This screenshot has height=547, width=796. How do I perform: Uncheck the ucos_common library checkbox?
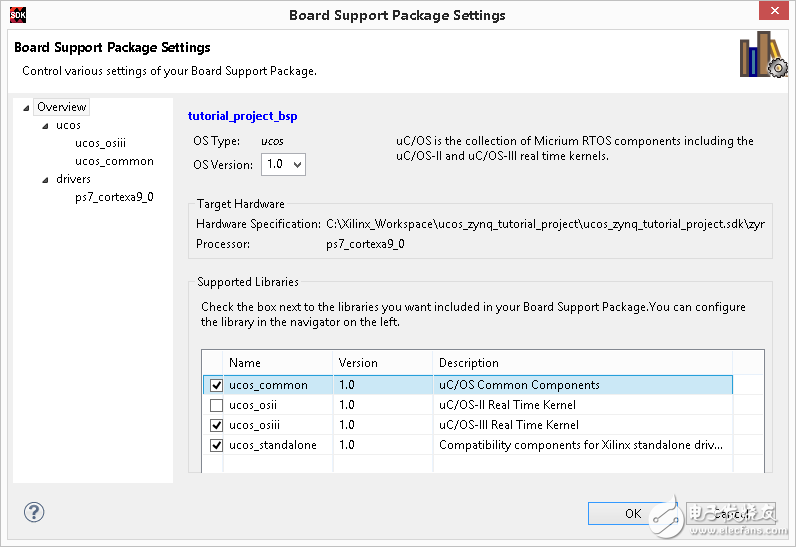pos(216,385)
